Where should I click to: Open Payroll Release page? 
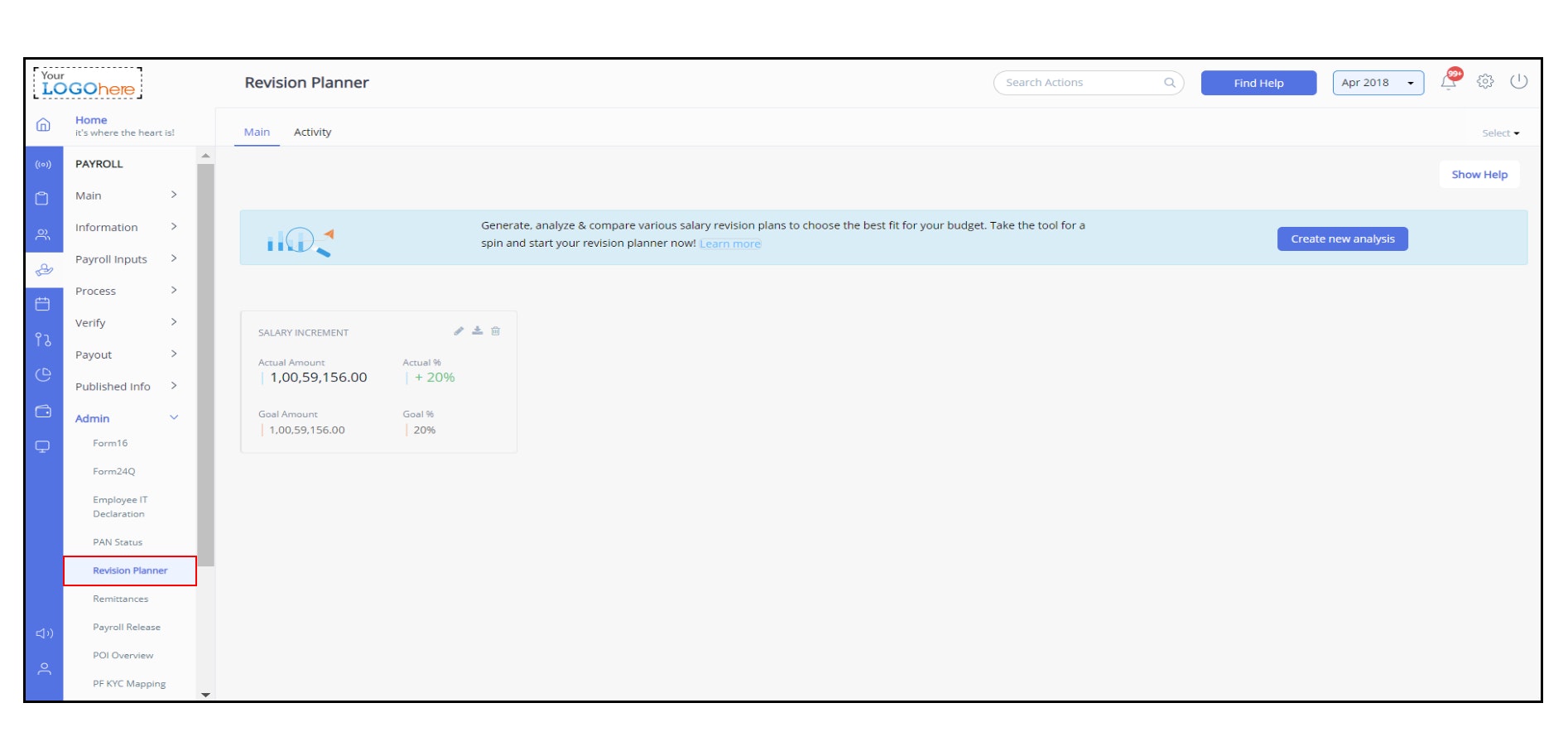pos(127,627)
